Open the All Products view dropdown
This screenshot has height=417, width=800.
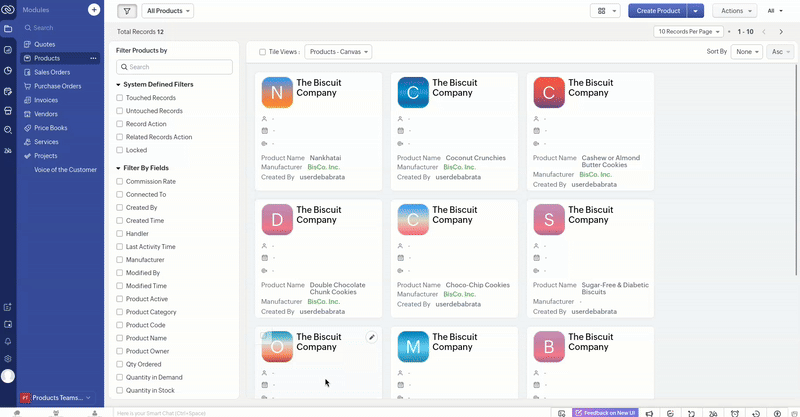tap(168, 11)
